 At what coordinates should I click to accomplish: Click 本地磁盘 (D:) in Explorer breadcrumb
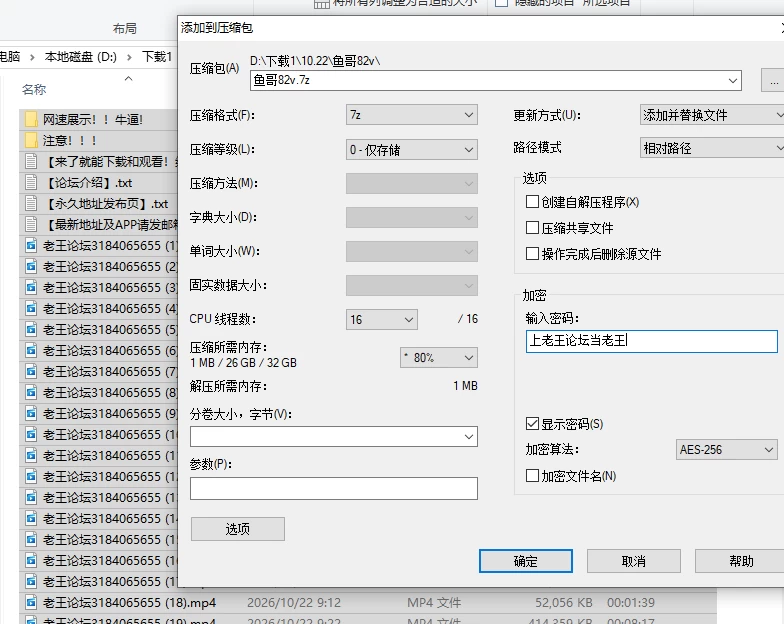(80, 56)
